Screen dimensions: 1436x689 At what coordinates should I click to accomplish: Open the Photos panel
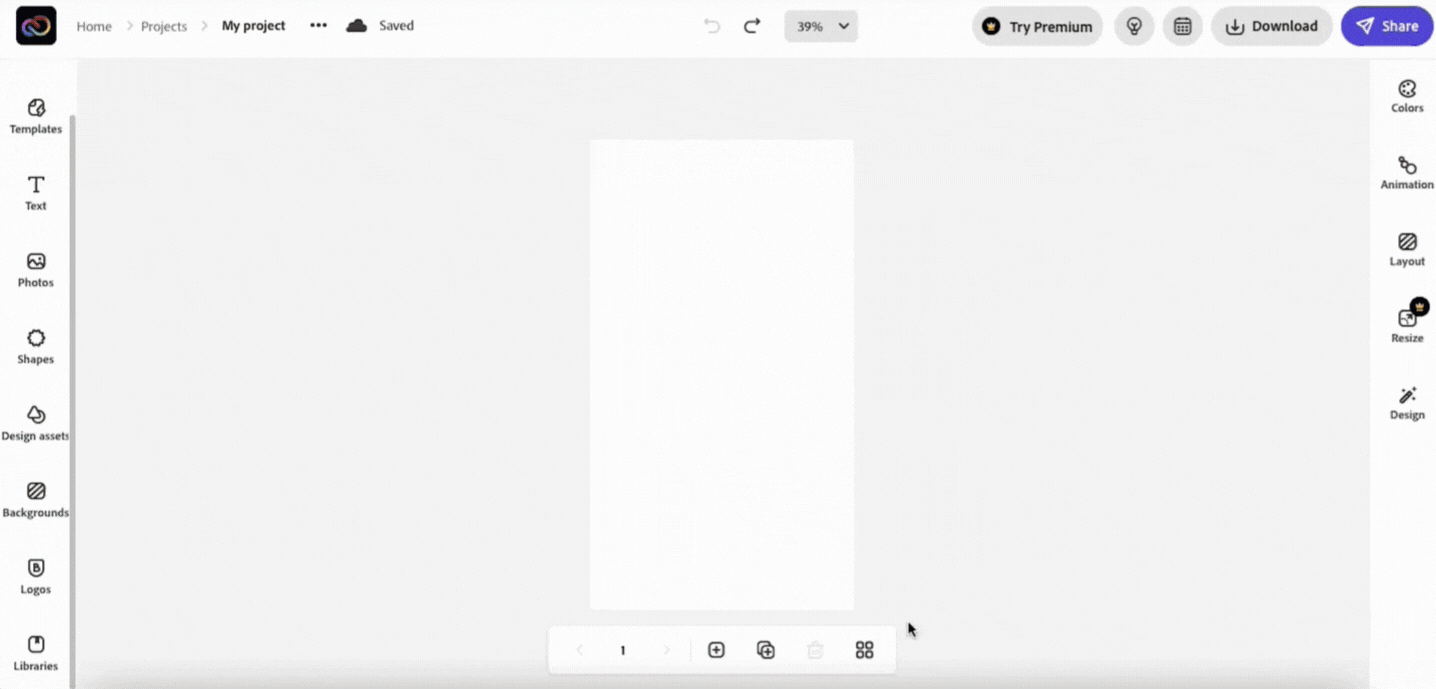[36, 270]
